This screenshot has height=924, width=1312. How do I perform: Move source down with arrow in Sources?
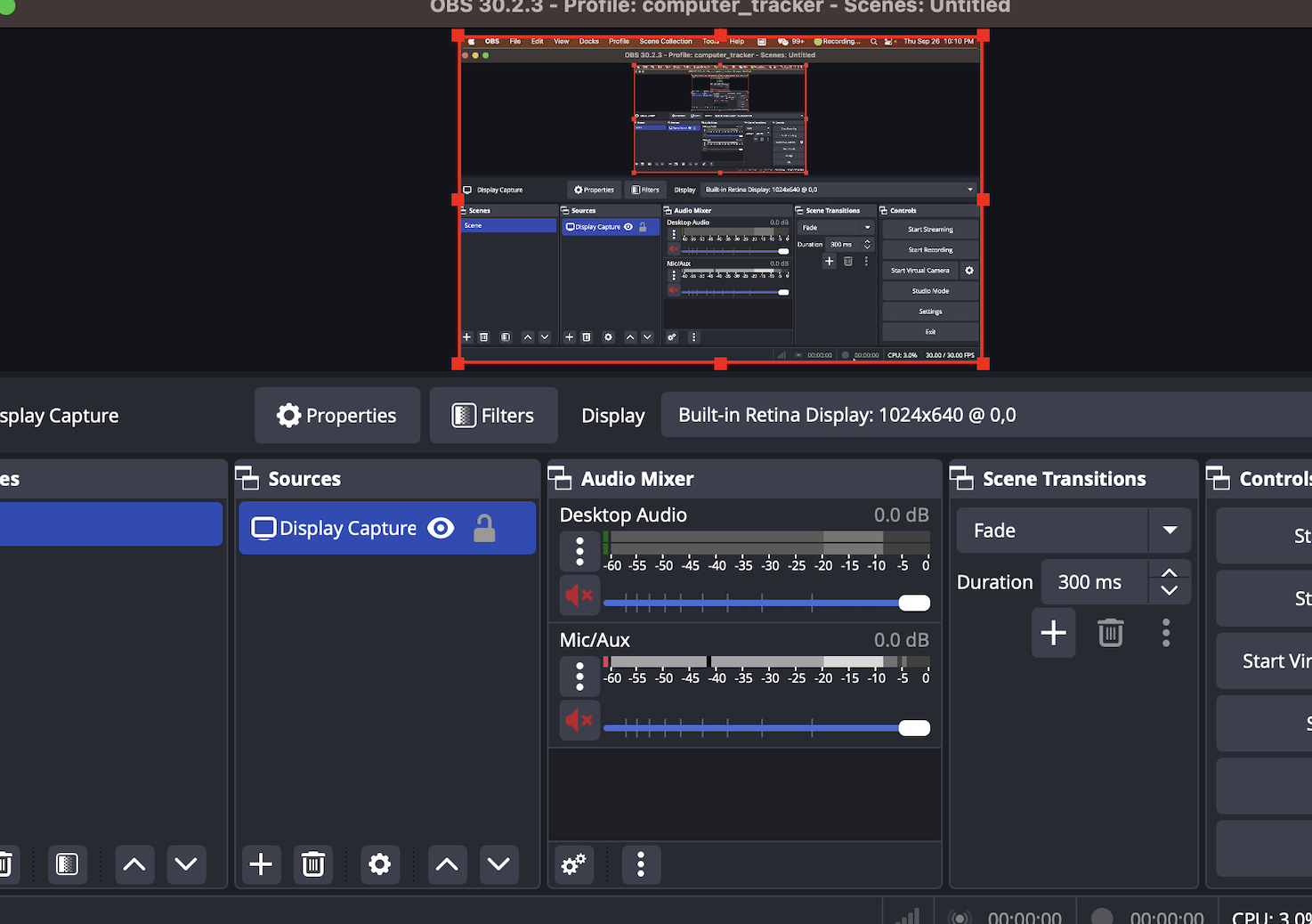[x=498, y=864]
